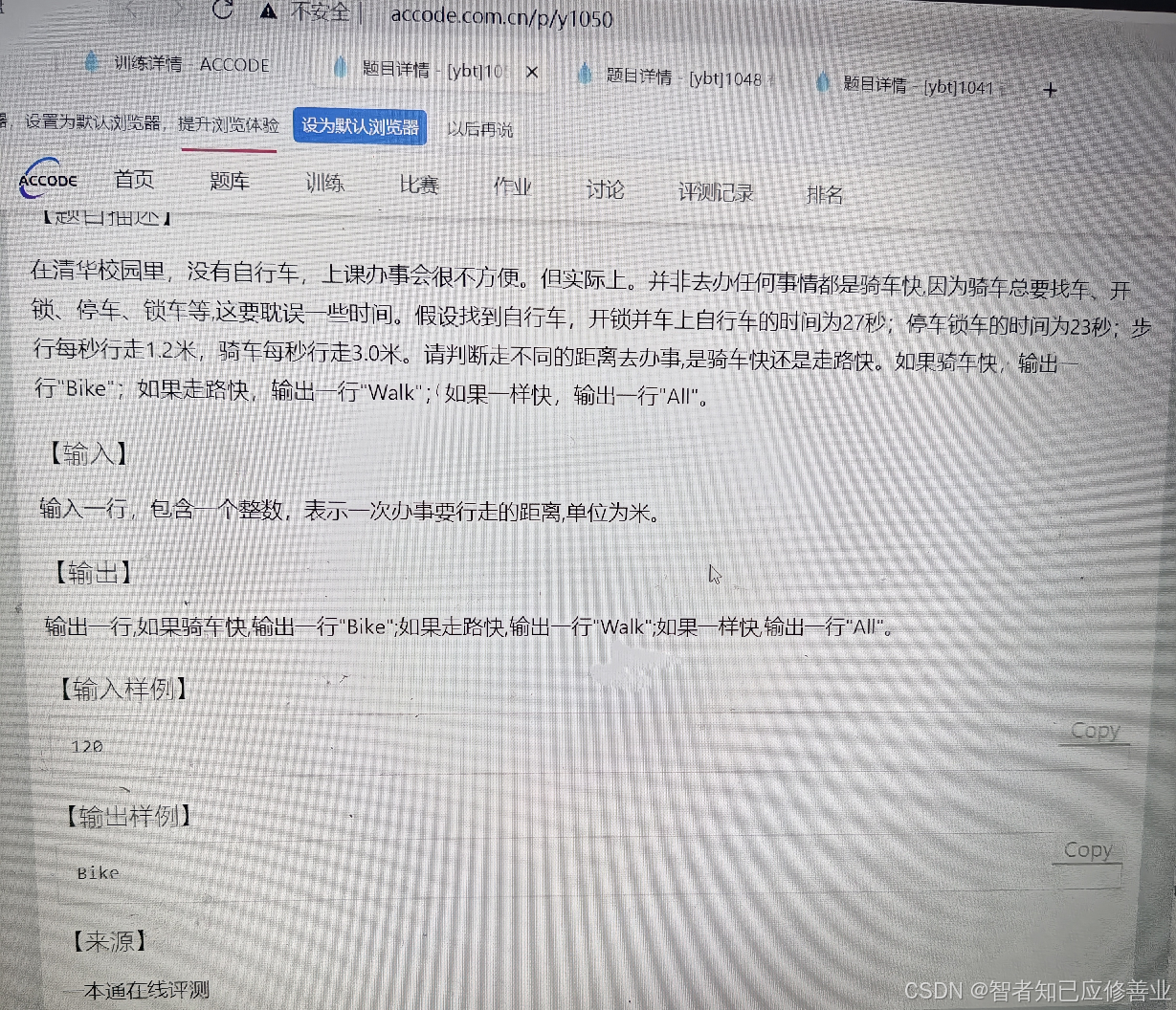Click the 设置为默认浏览器 notification text
This screenshot has width=1176, height=1010.
pos(93,122)
